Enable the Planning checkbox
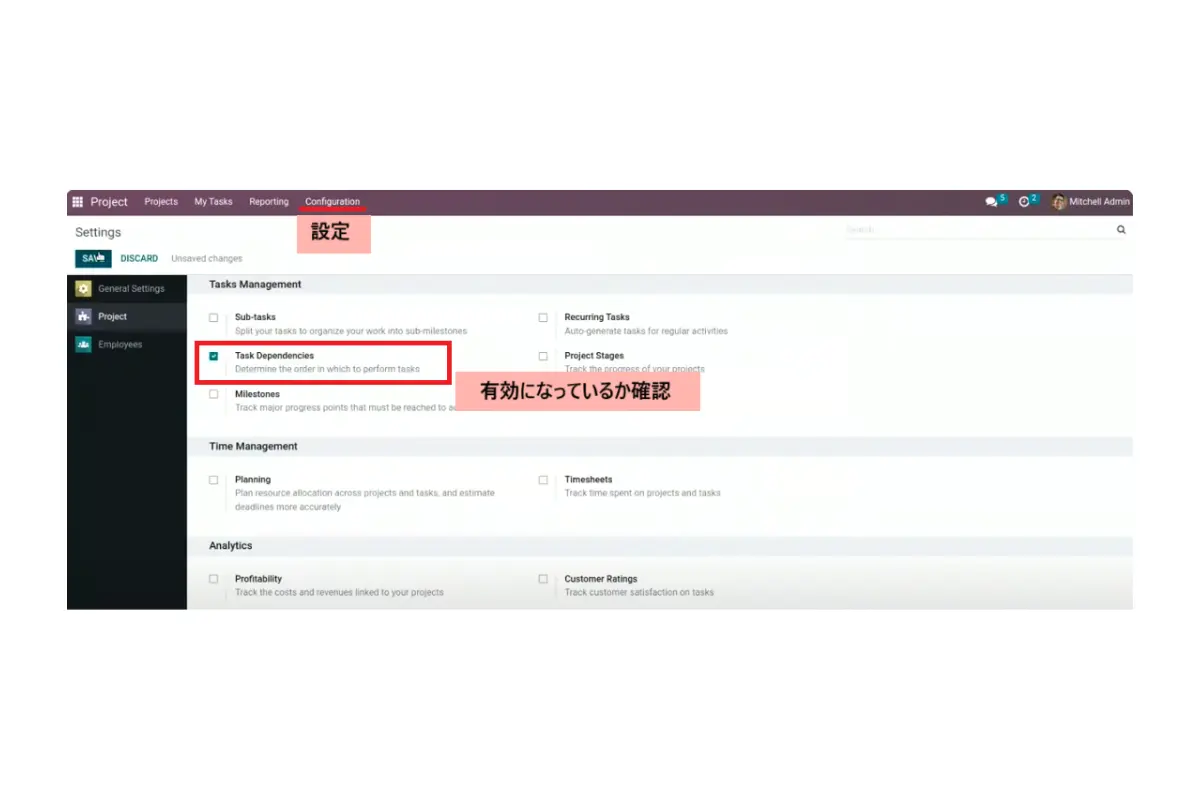This screenshot has height=800, width=1200. coord(213,480)
